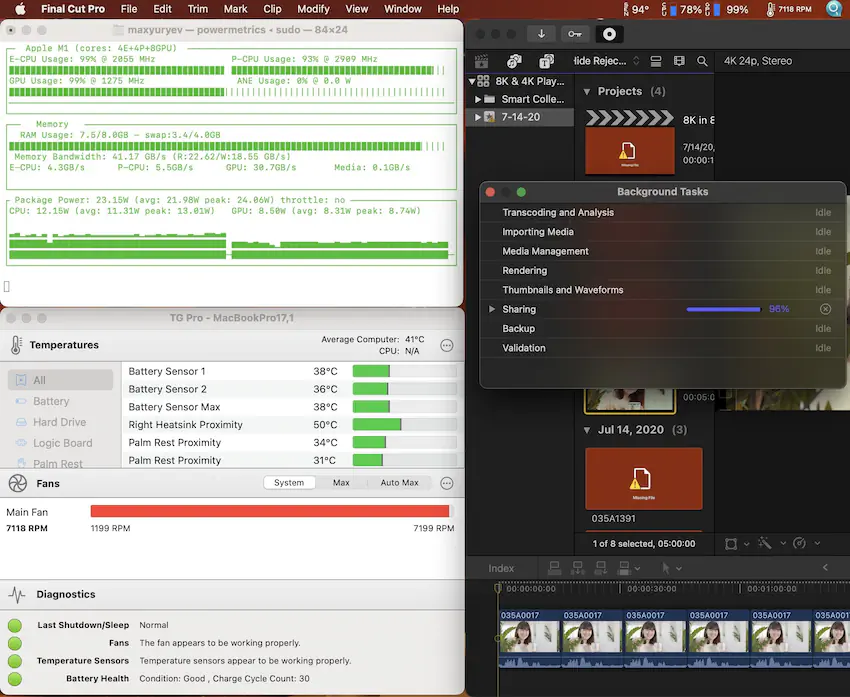Click the Overwrite clip edit icon
Image resolution: width=850 pixels, height=697 pixels.
click(624, 568)
